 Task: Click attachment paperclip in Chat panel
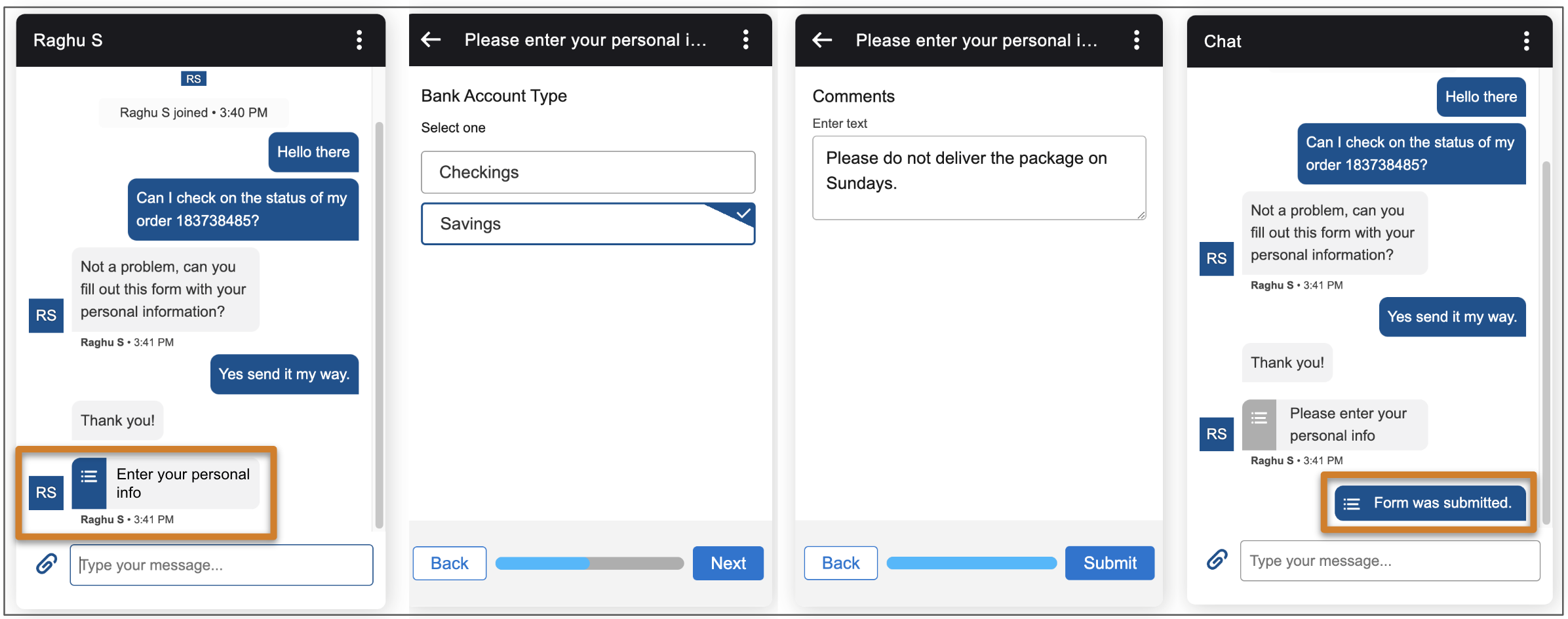[x=1217, y=559]
